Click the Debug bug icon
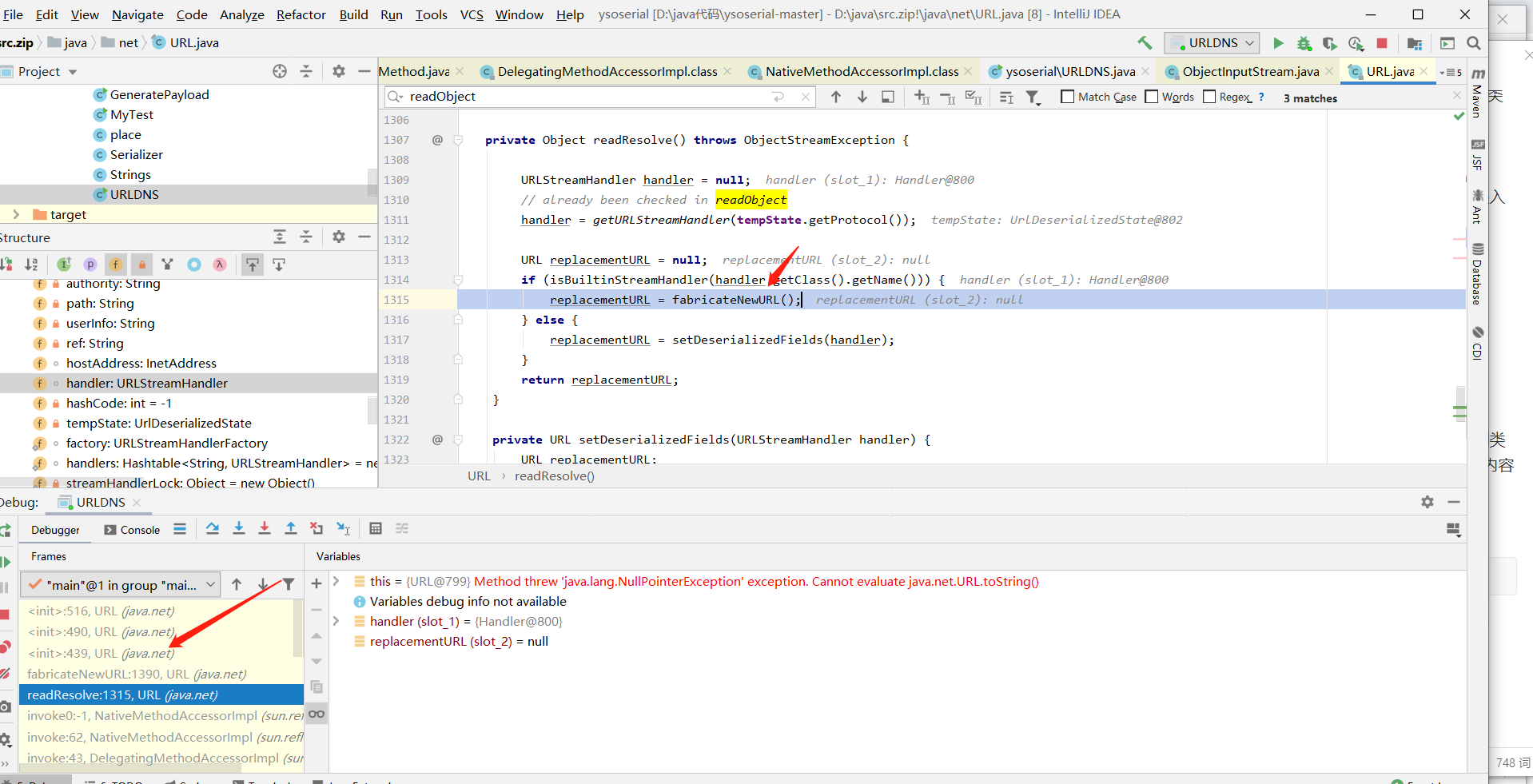The height and width of the screenshot is (784, 1533). coord(1304,43)
